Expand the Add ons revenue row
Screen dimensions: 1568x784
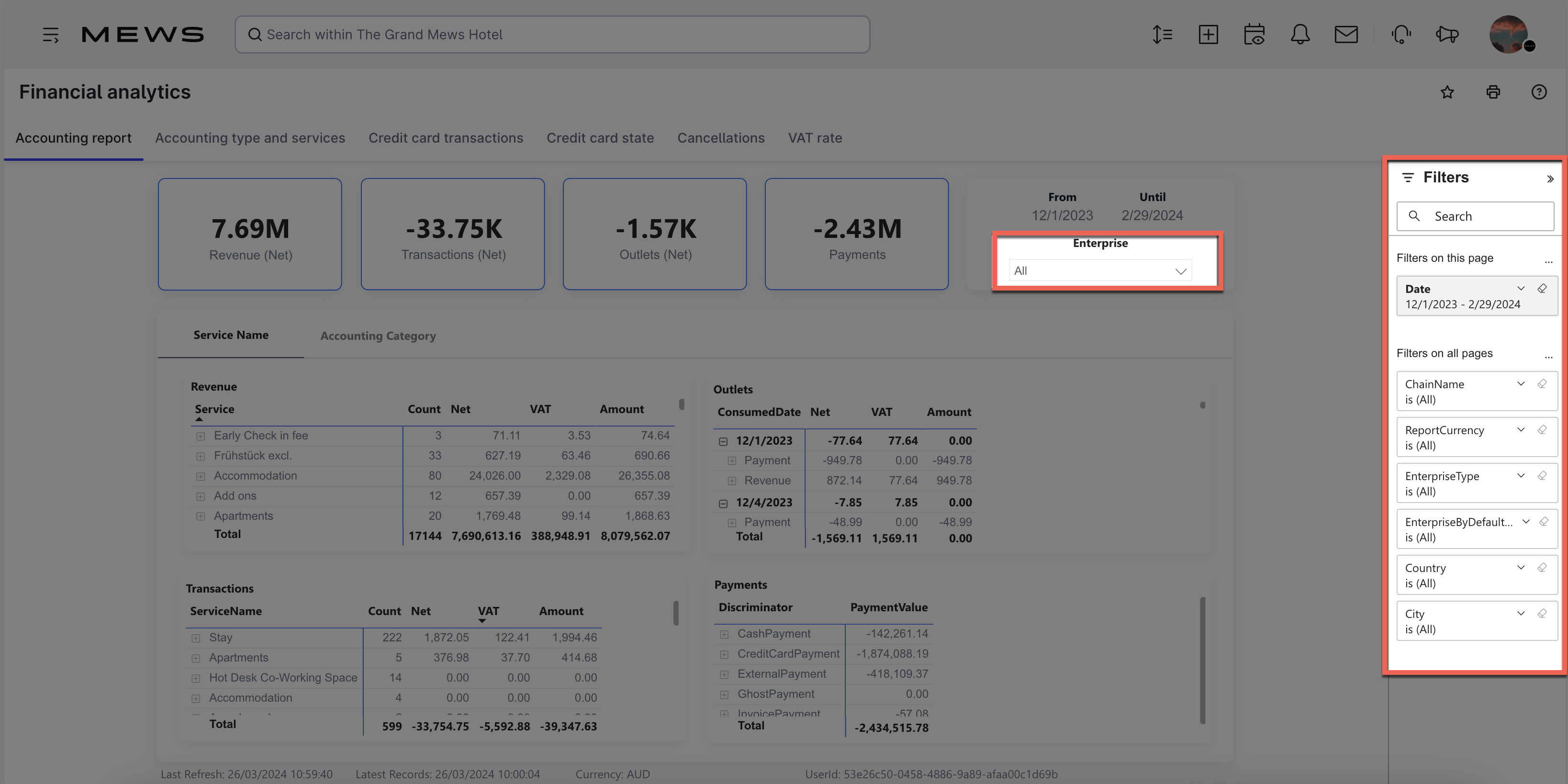(200, 496)
